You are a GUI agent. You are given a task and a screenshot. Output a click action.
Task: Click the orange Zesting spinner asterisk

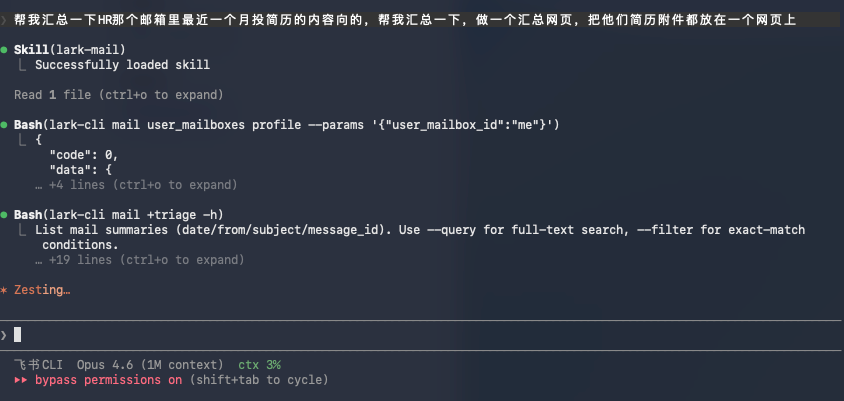point(4,291)
